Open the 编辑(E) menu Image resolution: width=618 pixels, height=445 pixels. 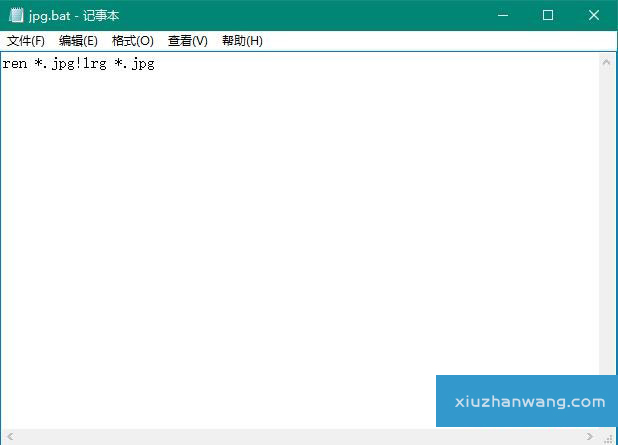coord(78,41)
